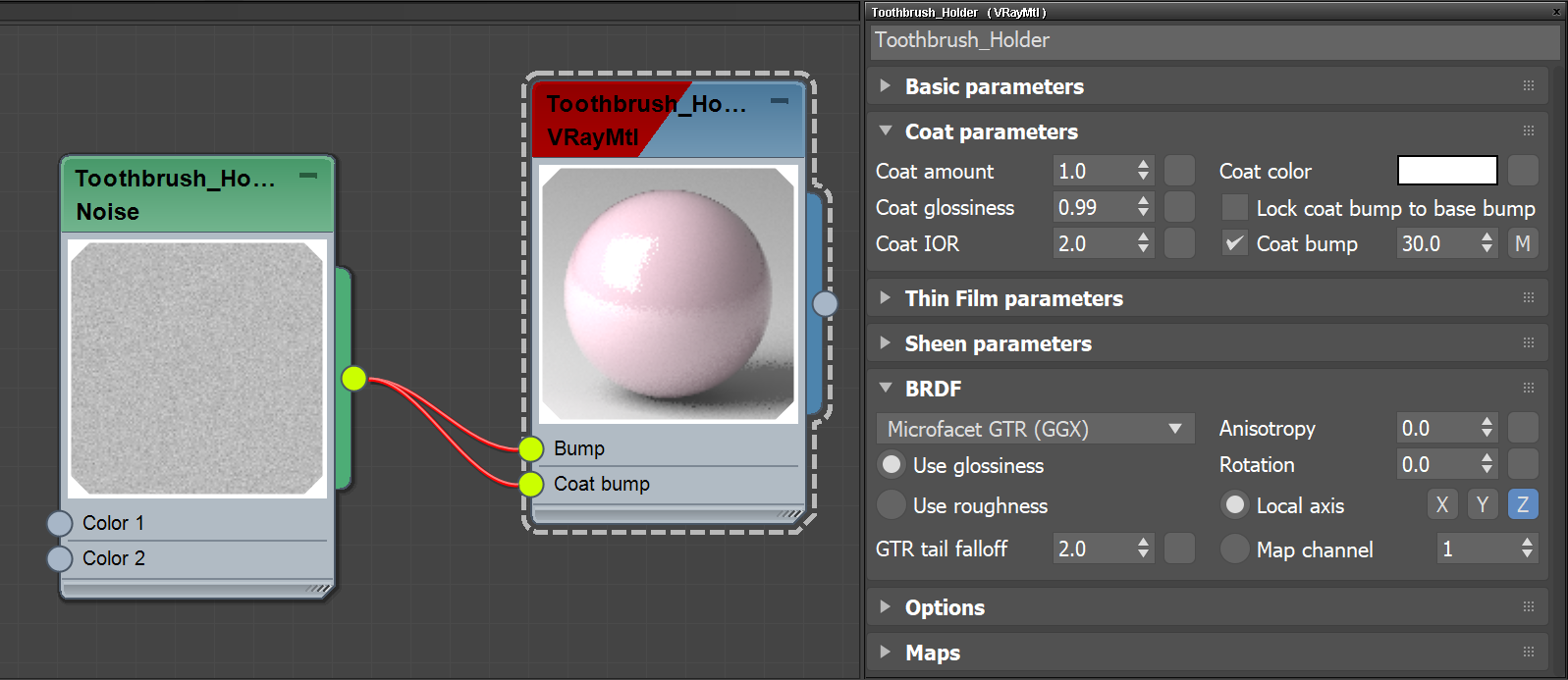This screenshot has height=680, width=1568.
Task: Uncheck the Coat bump checkbox
Action: coord(1235,243)
